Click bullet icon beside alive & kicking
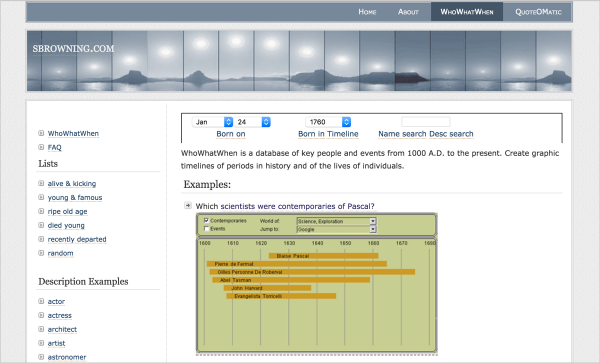Viewport: 600px width, 363px height. click(x=41, y=183)
